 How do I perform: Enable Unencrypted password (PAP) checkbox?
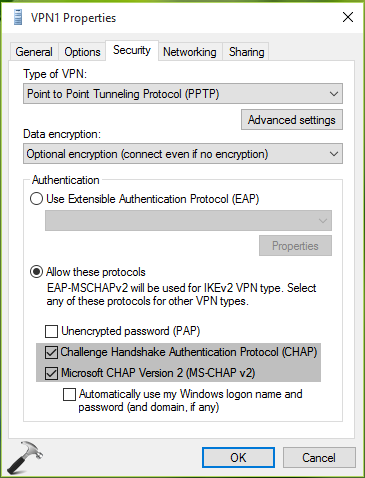tap(51, 332)
